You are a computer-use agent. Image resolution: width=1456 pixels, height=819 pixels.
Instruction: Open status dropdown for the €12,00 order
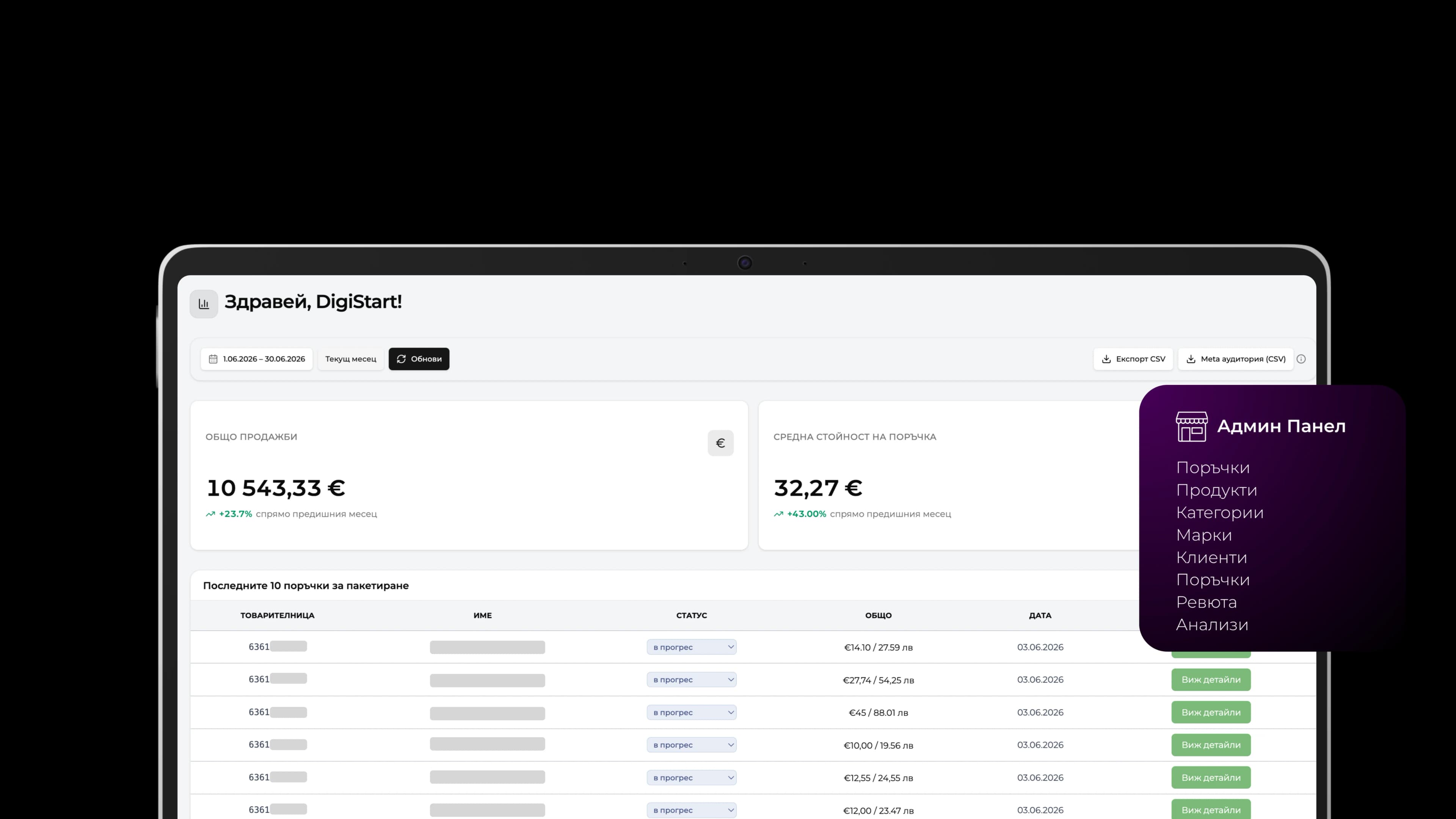[691, 810]
